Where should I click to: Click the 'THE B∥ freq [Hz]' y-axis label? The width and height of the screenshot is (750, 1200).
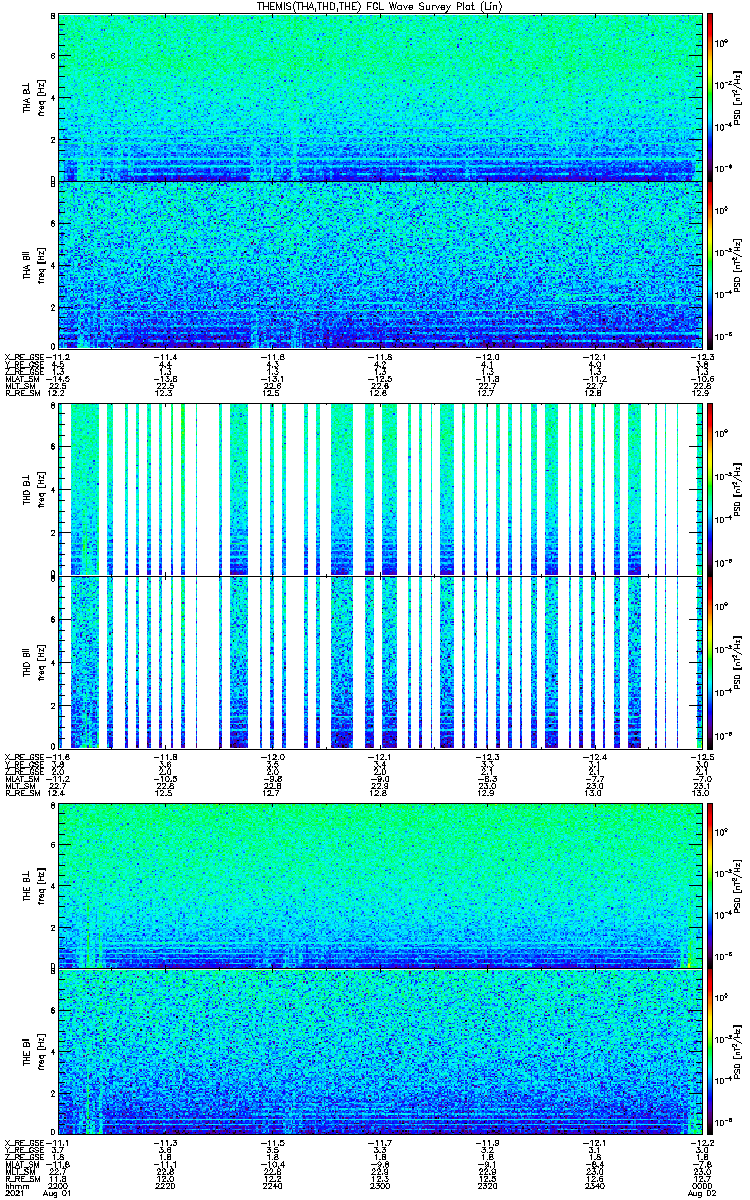coord(35,1052)
